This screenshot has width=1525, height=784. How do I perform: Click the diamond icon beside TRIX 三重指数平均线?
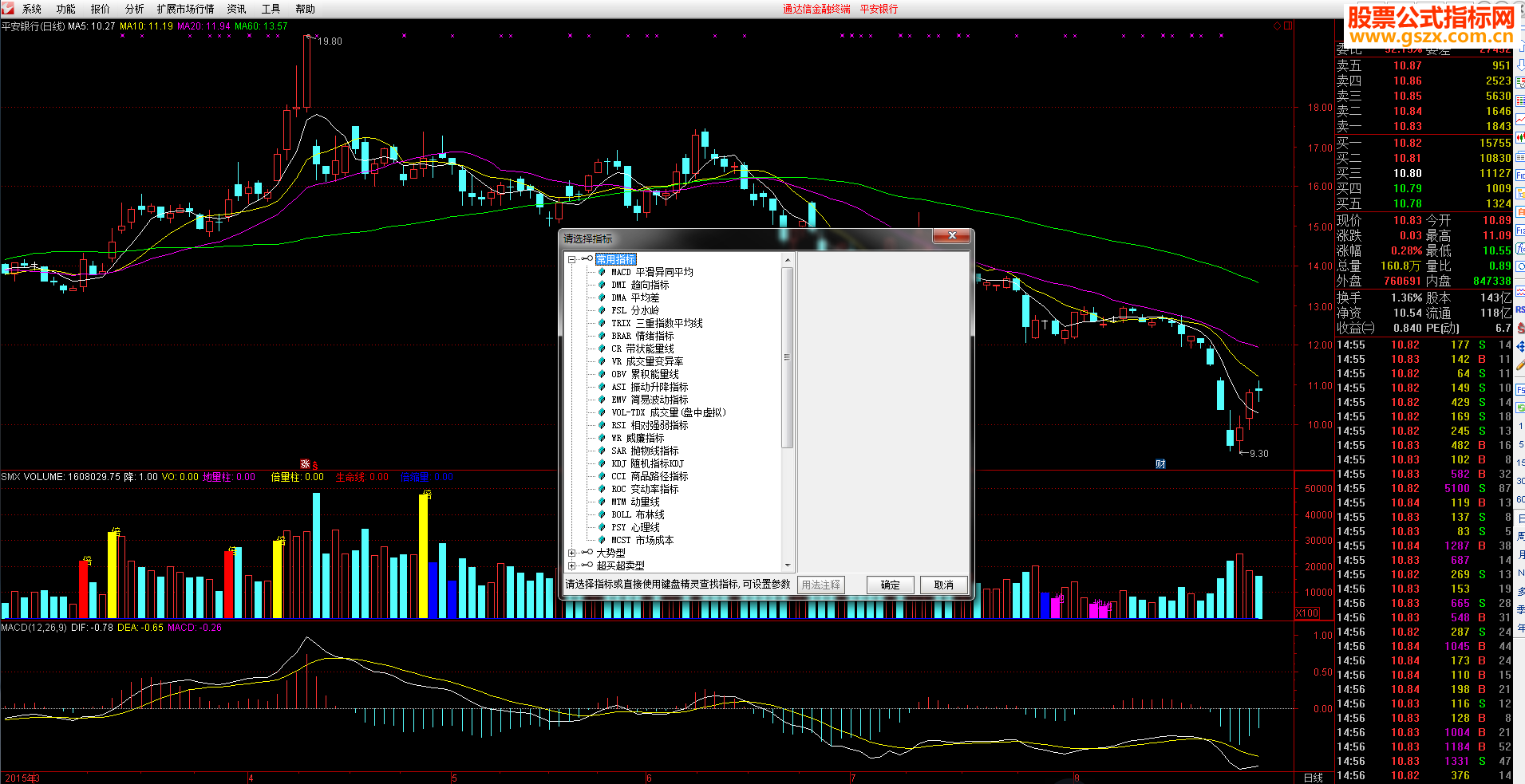pos(602,323)
